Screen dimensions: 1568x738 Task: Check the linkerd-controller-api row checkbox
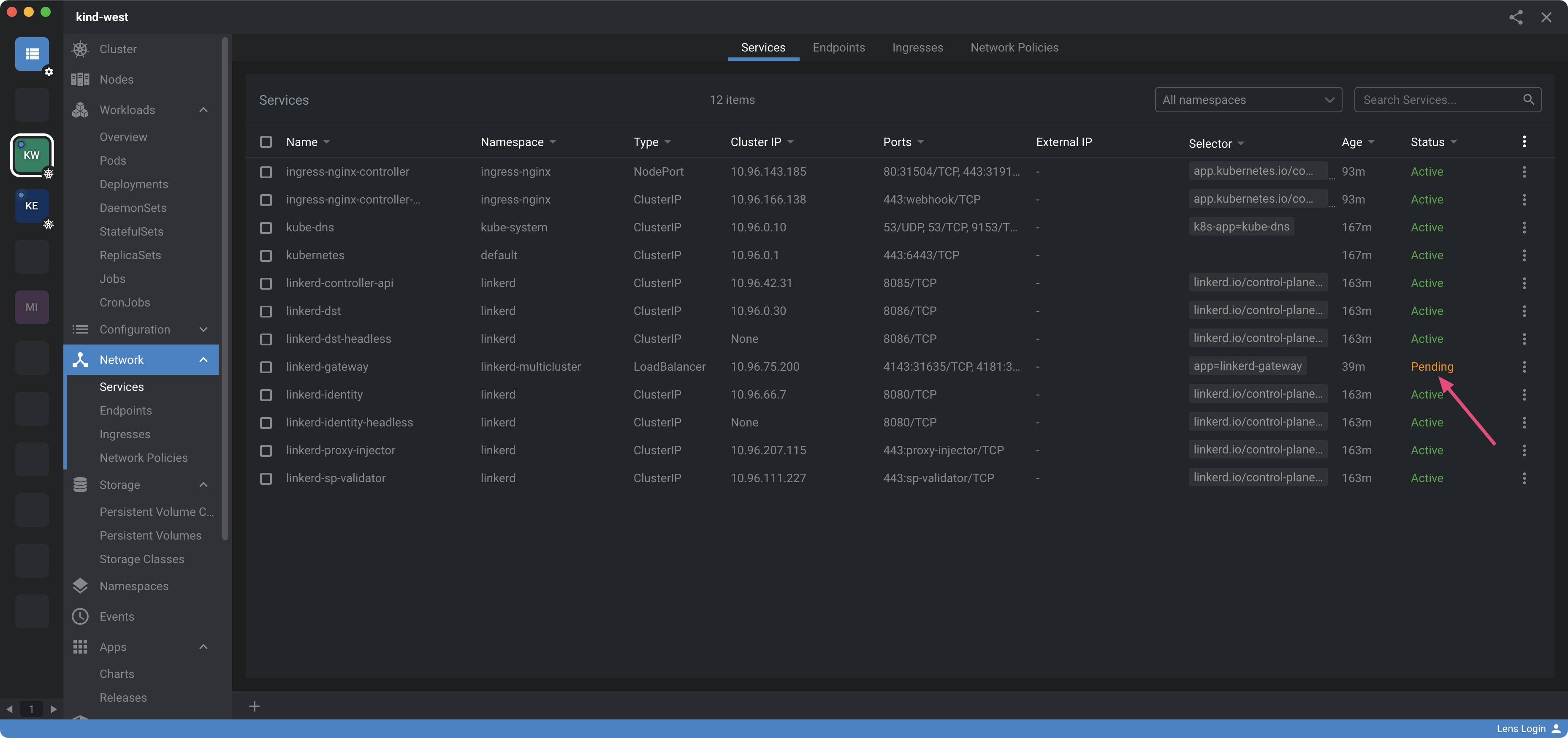point(266,283)
